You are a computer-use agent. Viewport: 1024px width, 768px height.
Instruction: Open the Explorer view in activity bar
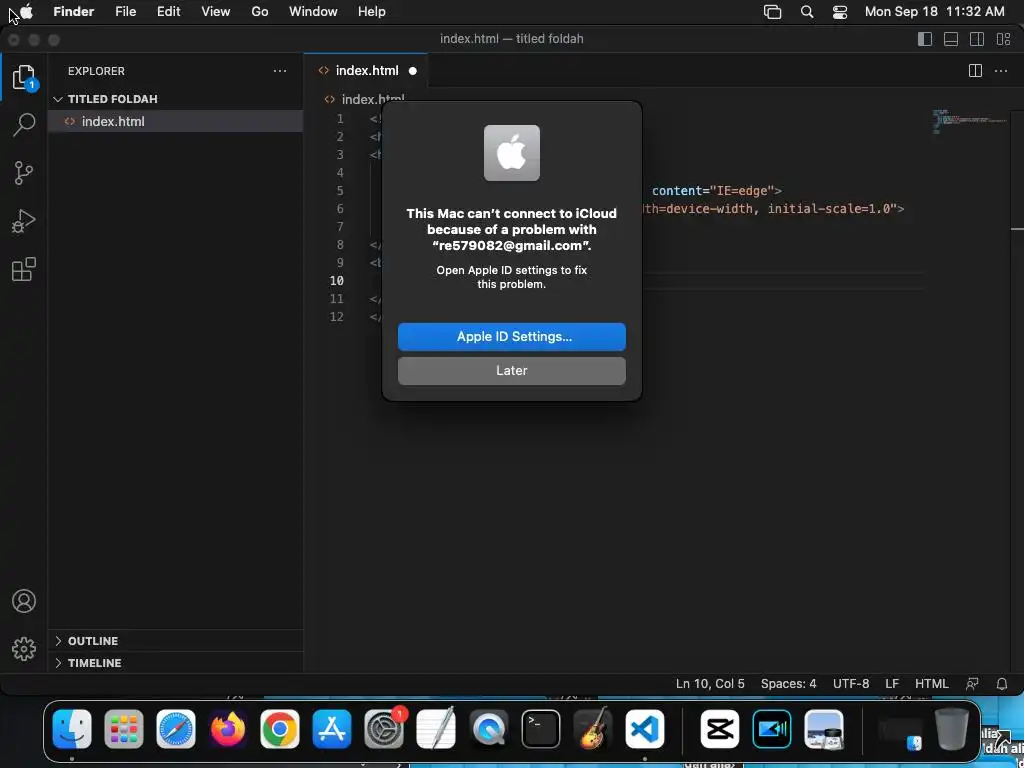(x=24, y=77)
